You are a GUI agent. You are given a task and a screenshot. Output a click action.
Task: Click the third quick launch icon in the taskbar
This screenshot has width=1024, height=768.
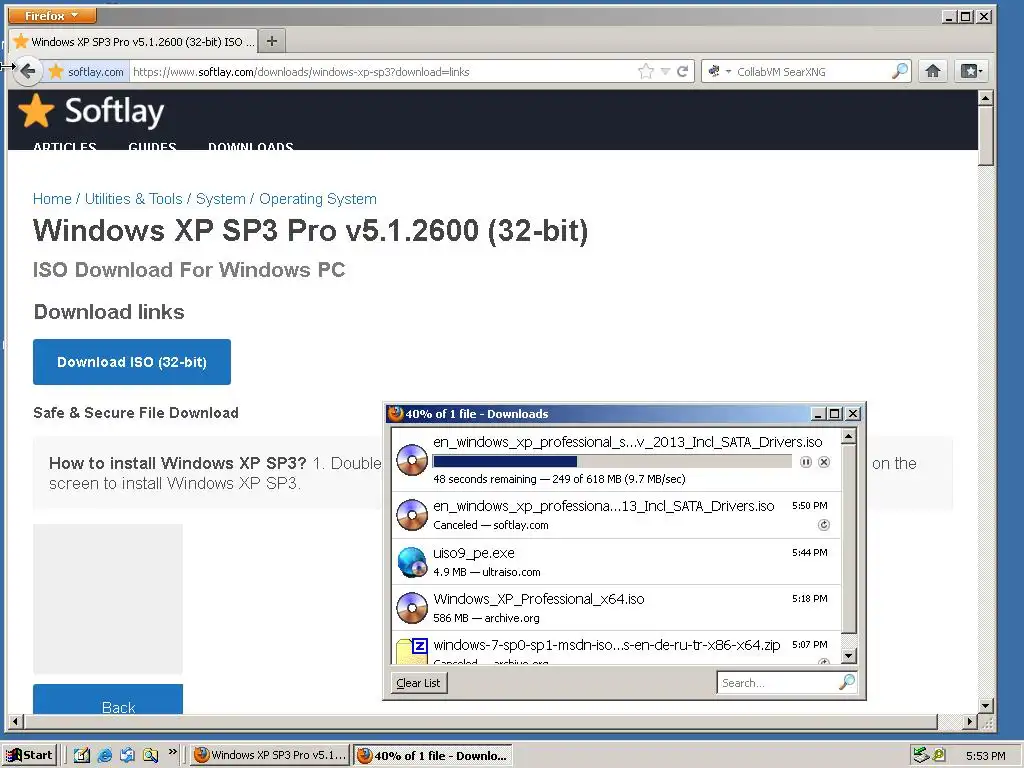[127, 755]
